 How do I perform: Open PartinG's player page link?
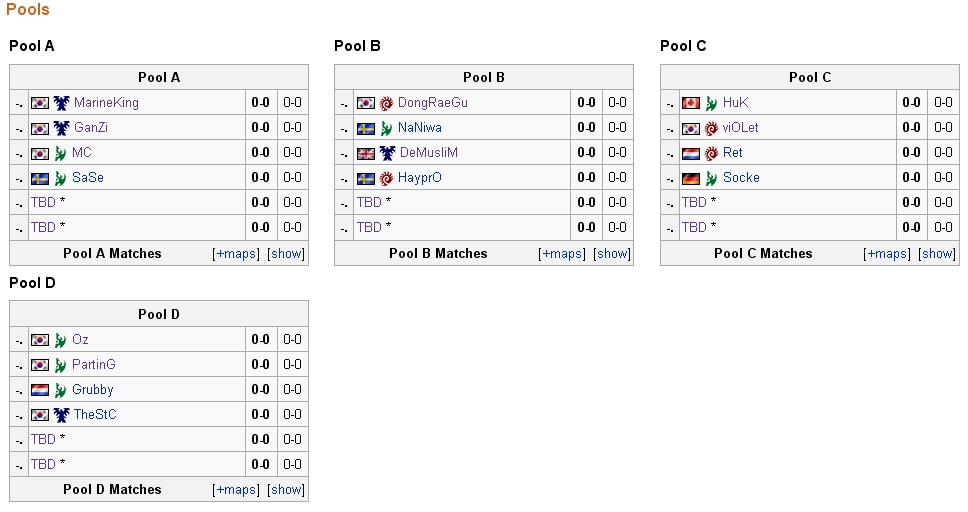[x=93, y=365]
